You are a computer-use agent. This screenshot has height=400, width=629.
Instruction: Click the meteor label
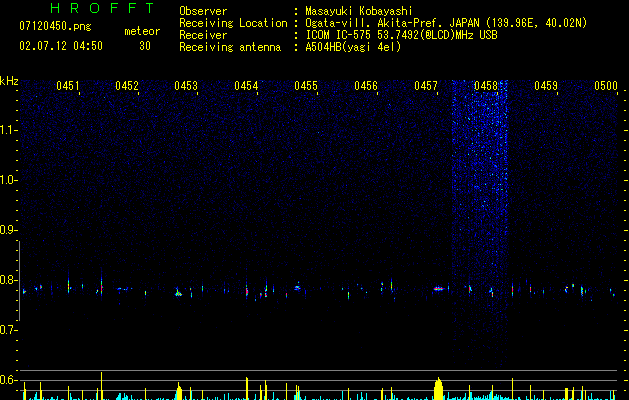[142, 31]
